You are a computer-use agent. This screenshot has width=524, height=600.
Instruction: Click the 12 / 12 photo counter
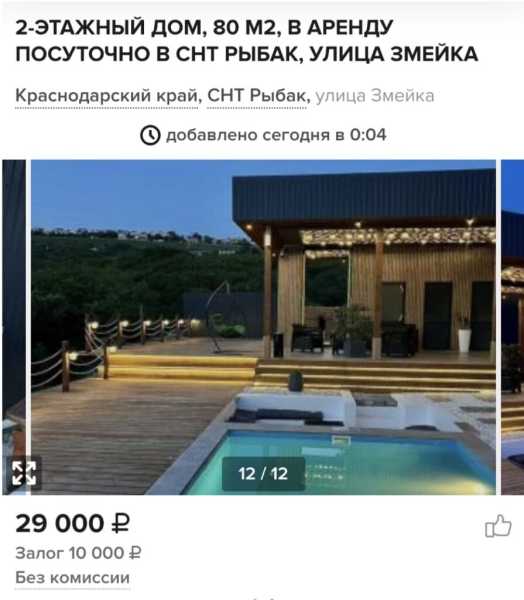pyautogui.click(x=263, y=474)
